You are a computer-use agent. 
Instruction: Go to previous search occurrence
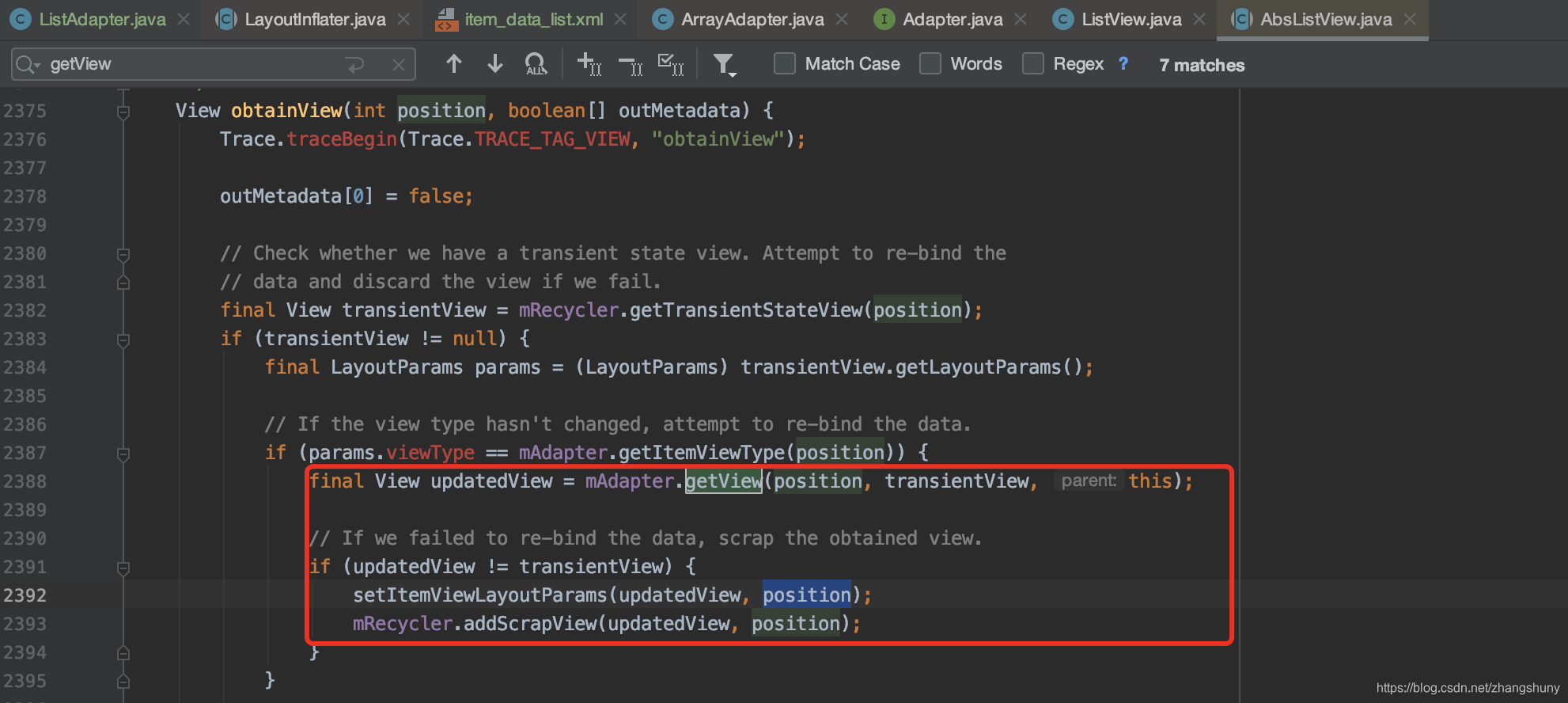pyautogui.click(x=454, y=63)
